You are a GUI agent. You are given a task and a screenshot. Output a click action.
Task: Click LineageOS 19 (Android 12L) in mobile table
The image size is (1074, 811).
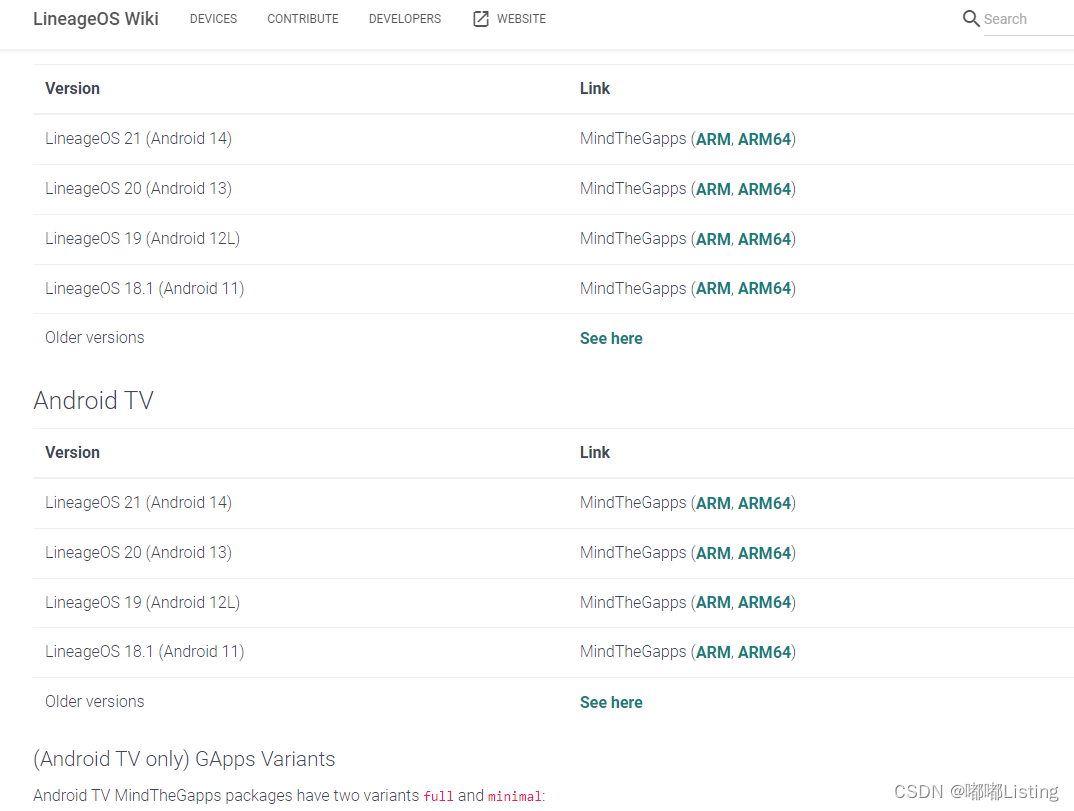[142, 238]
